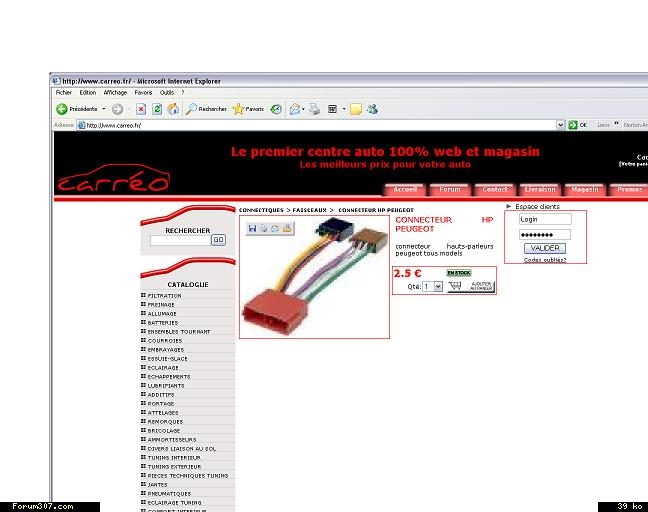This screenshot has height=512, width=648.
Task: Stop loading the page
Action: click(141, 109)
